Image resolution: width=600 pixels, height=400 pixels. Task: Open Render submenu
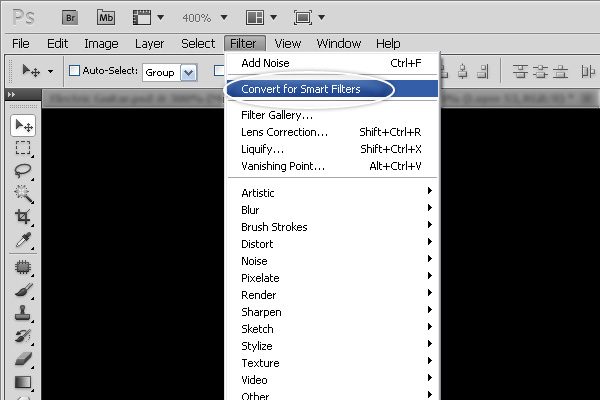pos(333,295)
